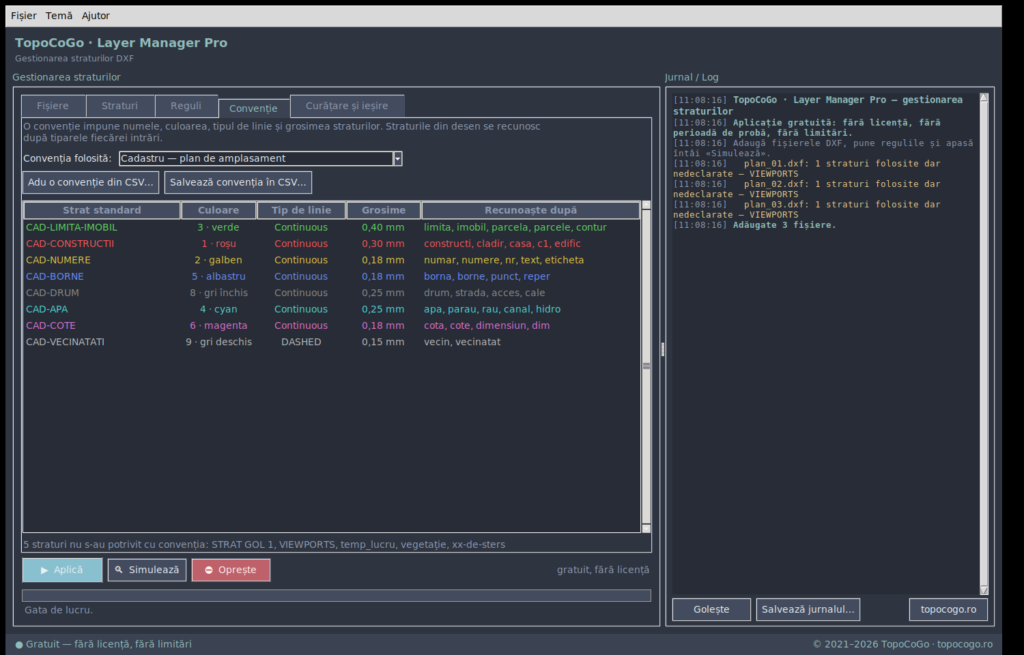The width and height of the screenshot is (1024, 655).
Task: Click the 0,15 mm thickness cell
Action: 383,342
